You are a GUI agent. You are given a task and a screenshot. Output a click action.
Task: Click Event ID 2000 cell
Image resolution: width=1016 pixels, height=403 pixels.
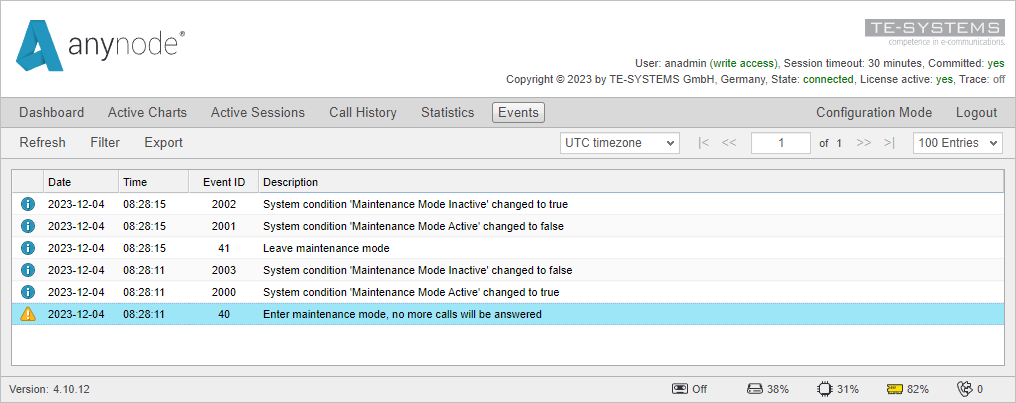coord(224,292)
